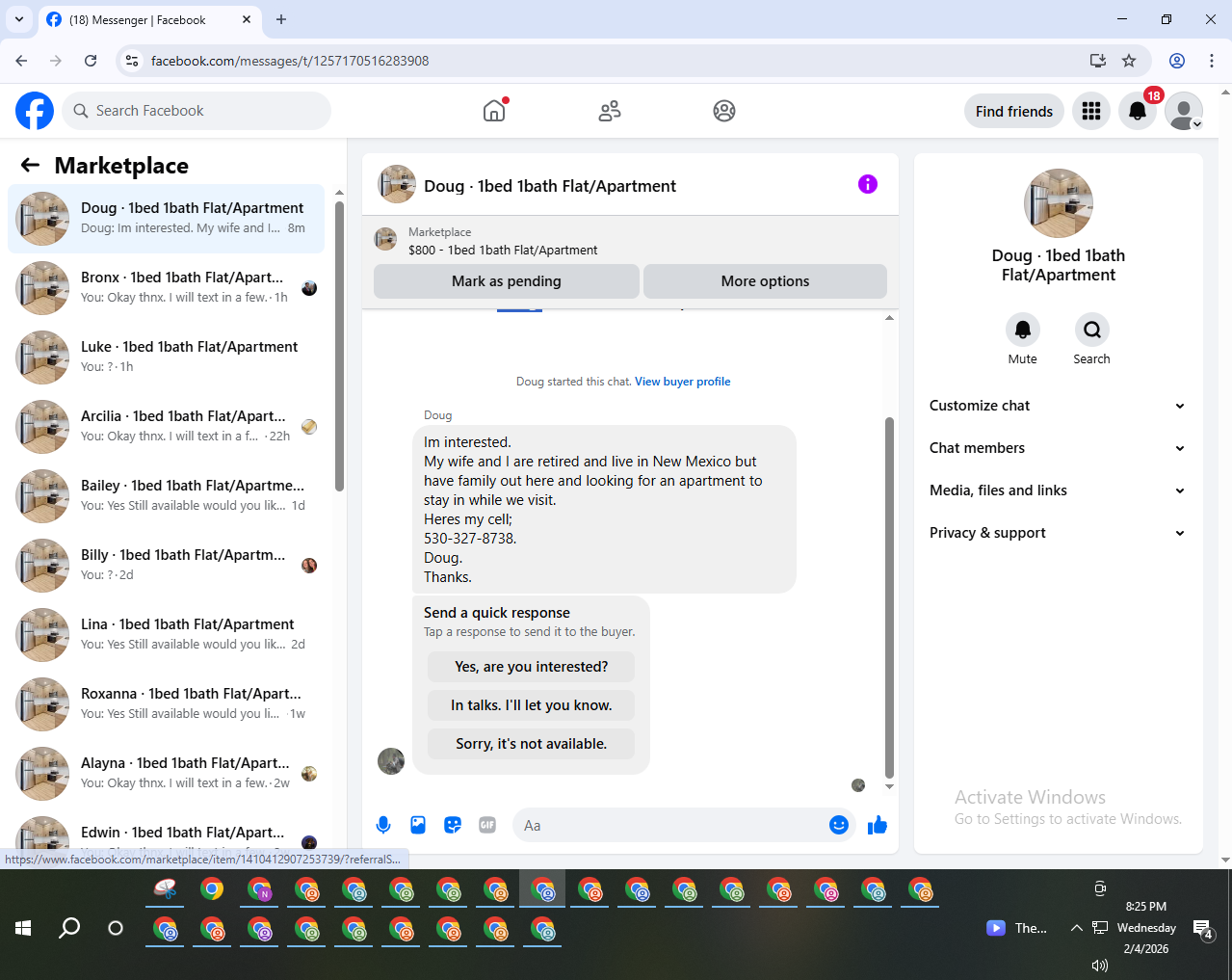Open Windows taskbar search
The height and width of the screenshot is (980, 1232).
pos(69,928)
